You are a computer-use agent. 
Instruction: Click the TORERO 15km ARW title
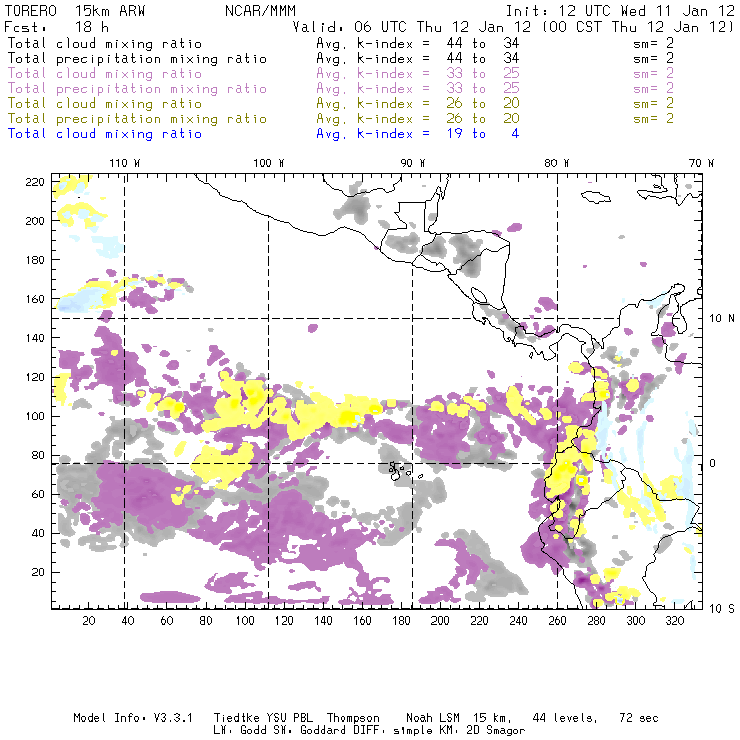pos(64,11)
